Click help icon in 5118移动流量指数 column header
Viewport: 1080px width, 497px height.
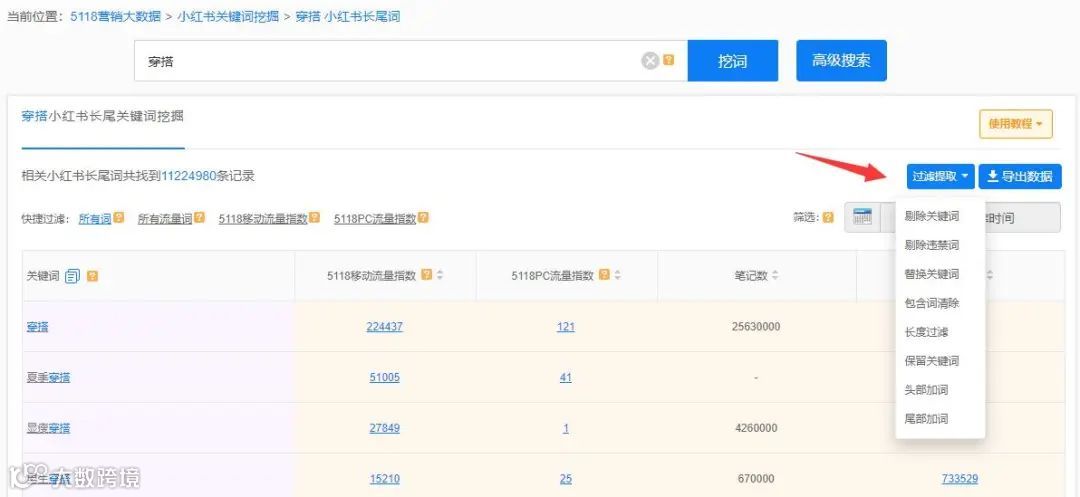click(x=426, y=275)
